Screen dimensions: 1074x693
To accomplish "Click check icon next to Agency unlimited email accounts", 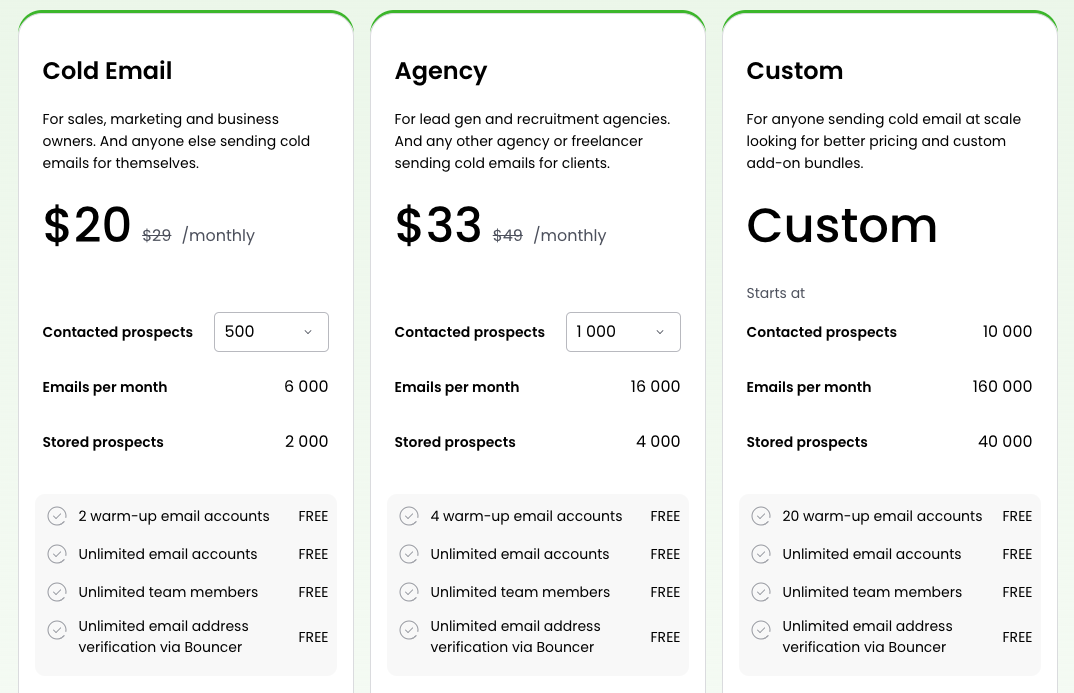I will tap(409, 554).
